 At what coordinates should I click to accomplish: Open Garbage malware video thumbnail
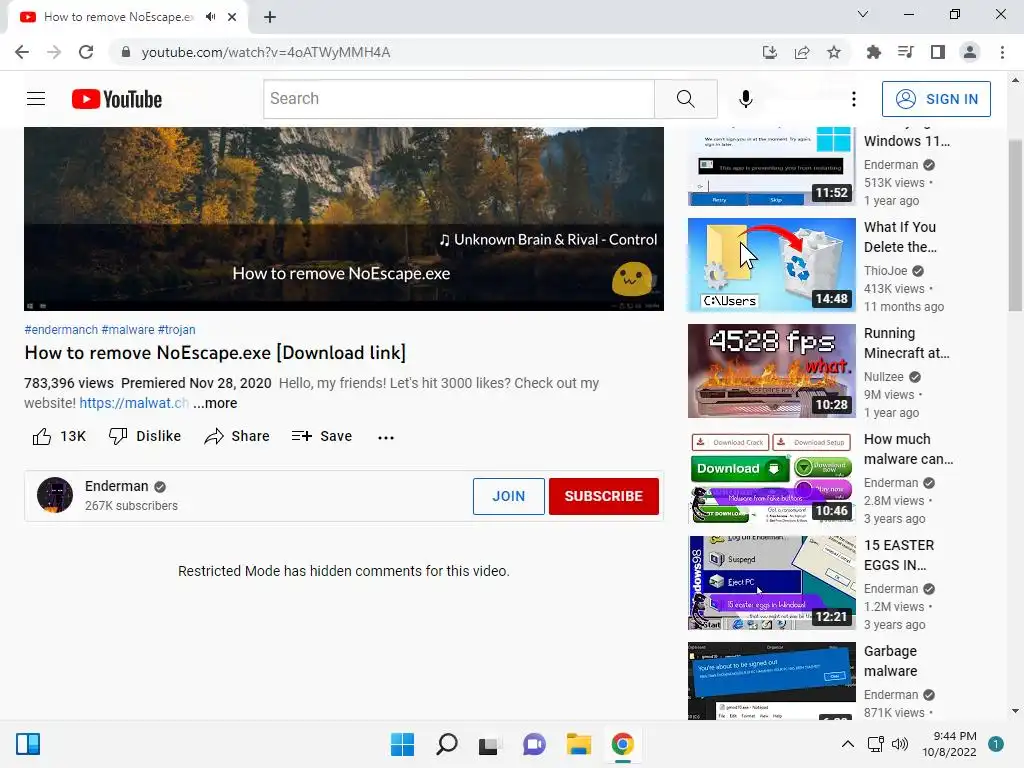(771, 680)
